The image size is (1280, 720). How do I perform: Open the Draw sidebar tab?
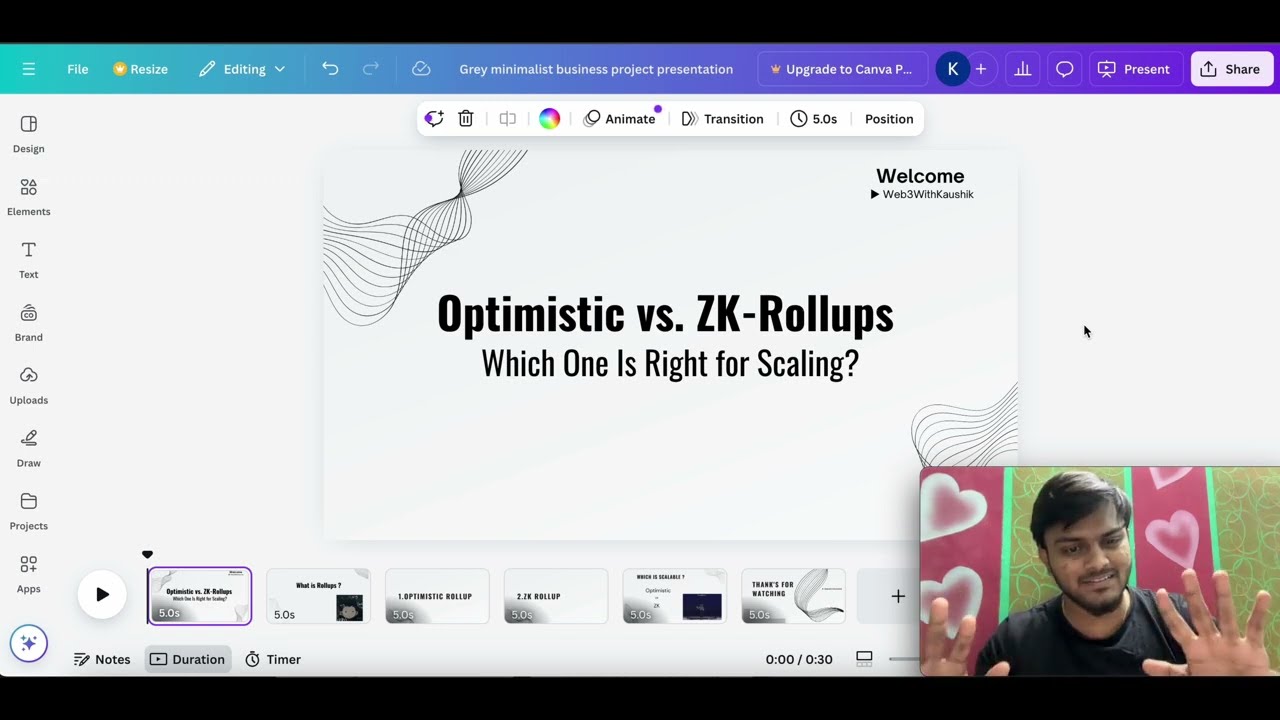(x=29, y=449)
